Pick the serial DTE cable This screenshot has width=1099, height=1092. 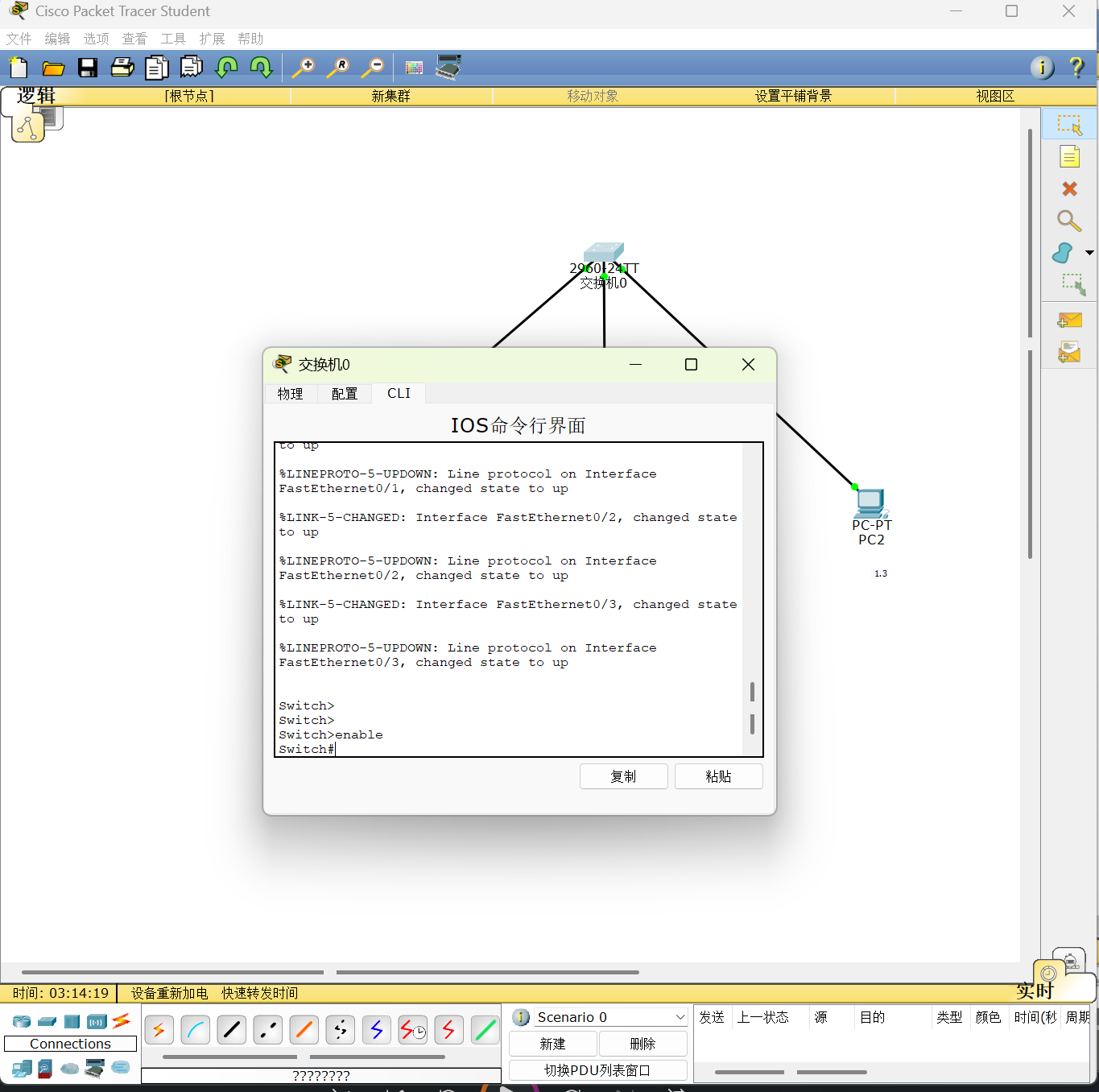(x=449, y=1030)
